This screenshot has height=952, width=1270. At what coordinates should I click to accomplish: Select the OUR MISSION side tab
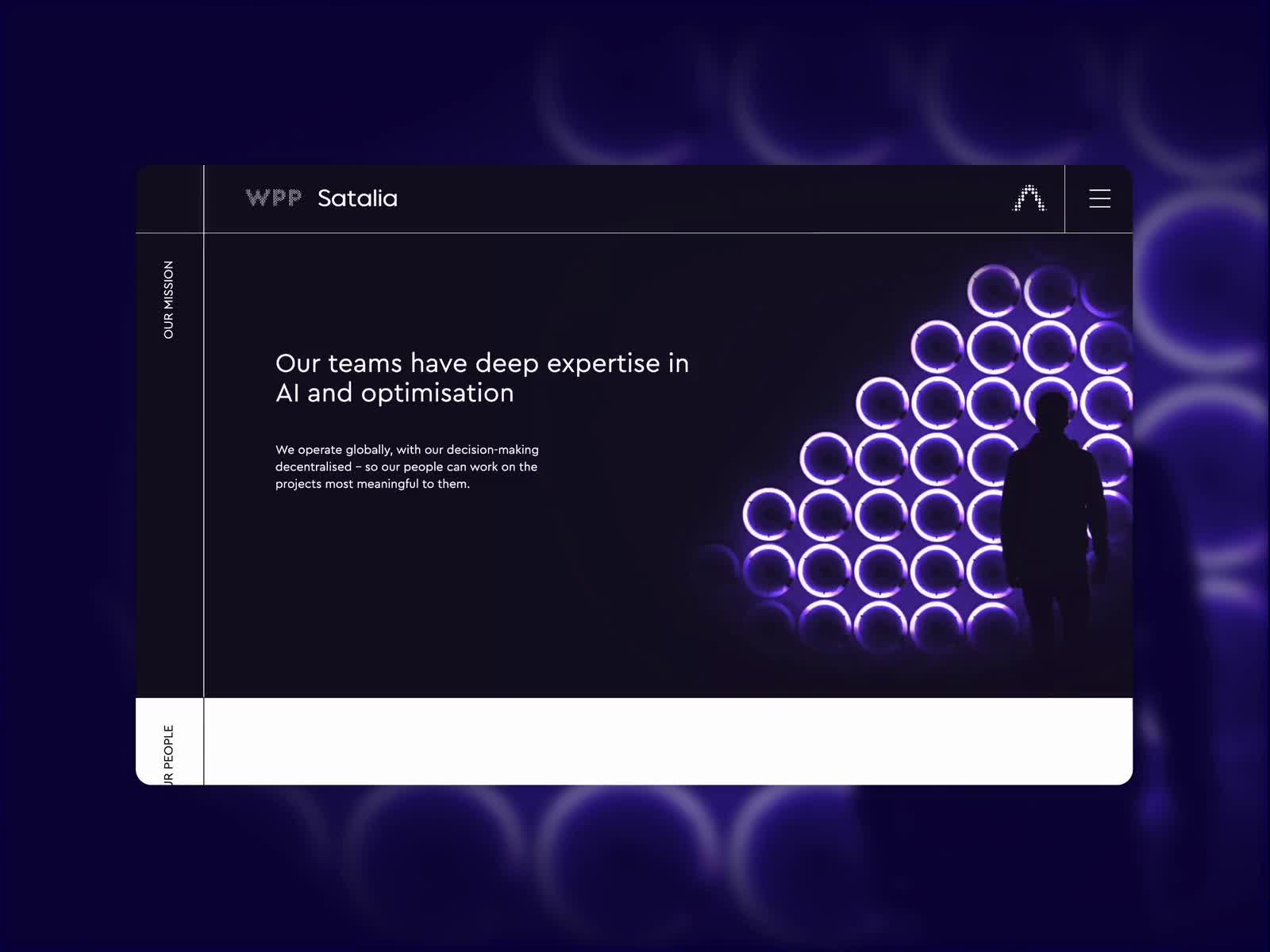(x=168, y=300)
